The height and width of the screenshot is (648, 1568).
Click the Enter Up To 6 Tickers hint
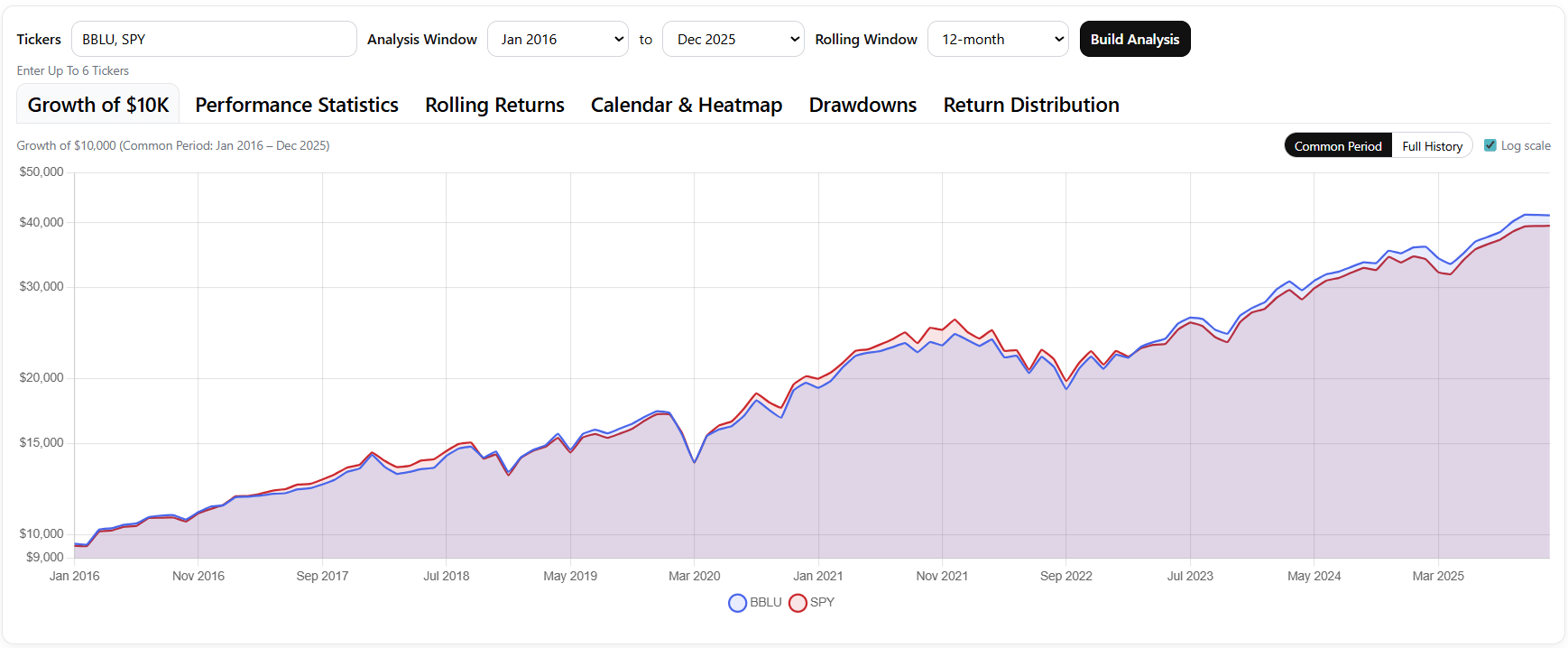[73, 70]
